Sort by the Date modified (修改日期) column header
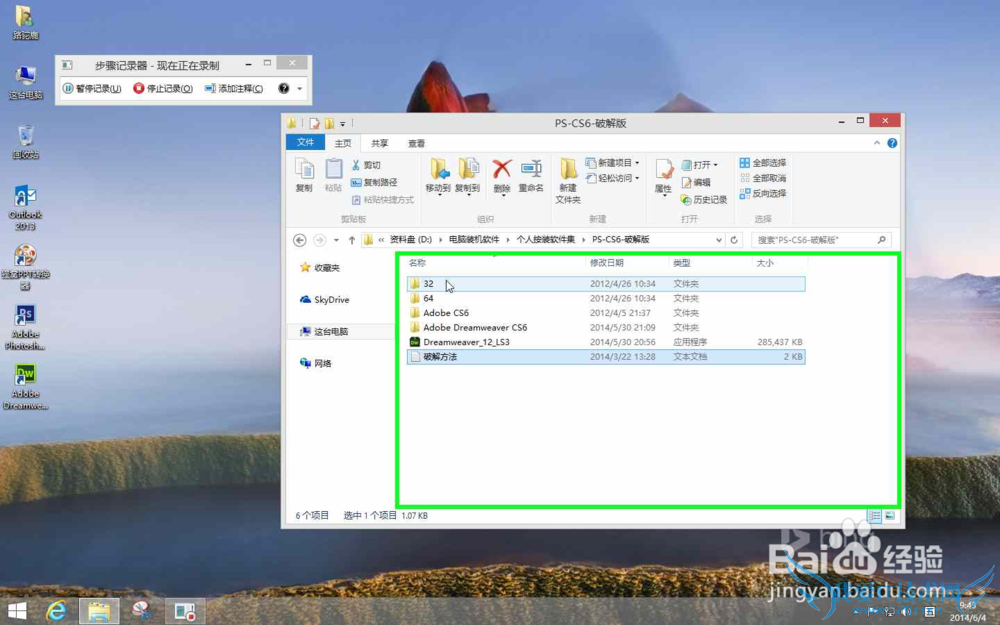 coord(607,263)
